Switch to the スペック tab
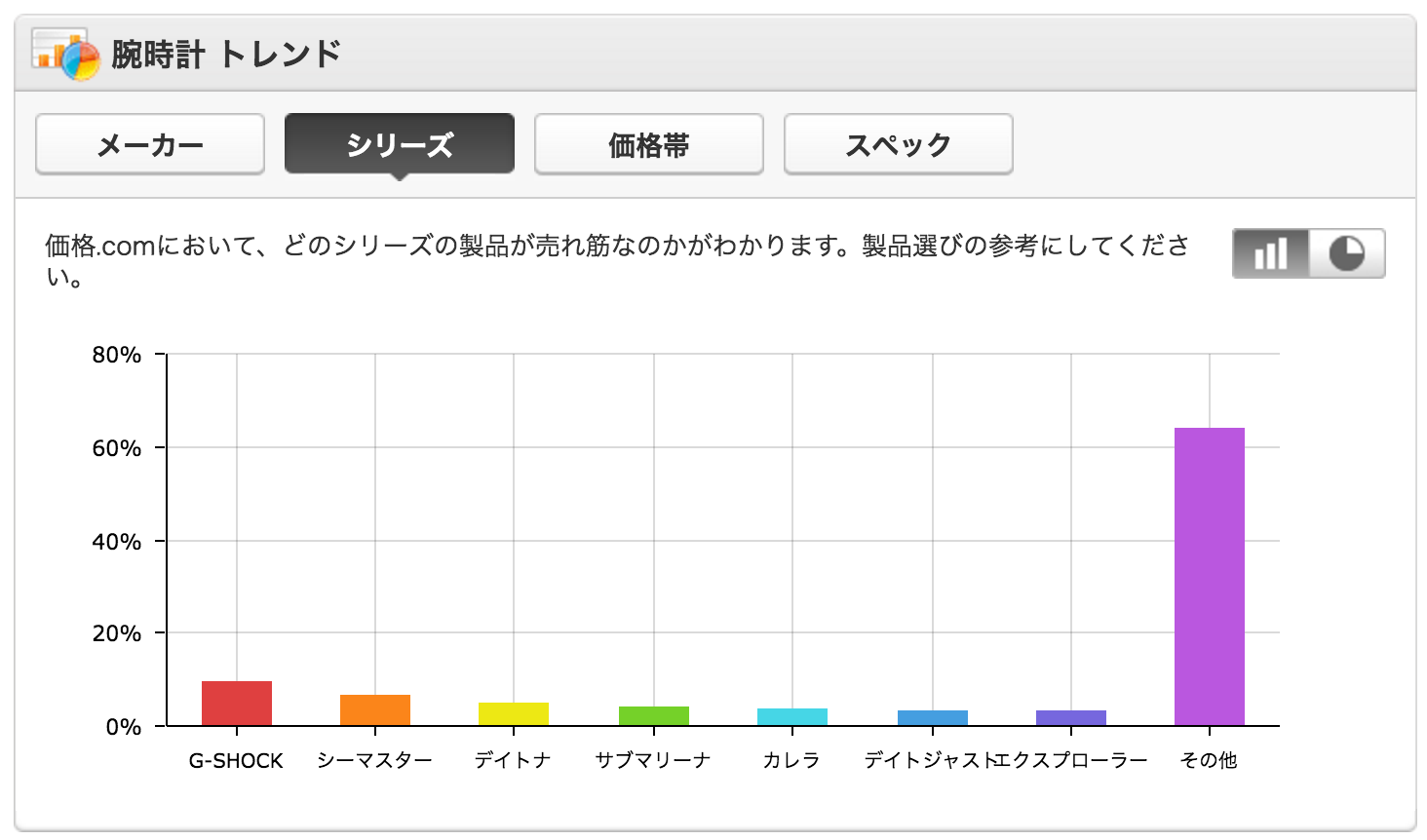Image resolution: width=1427 pixels, height=840 pixels. (899, 144)
